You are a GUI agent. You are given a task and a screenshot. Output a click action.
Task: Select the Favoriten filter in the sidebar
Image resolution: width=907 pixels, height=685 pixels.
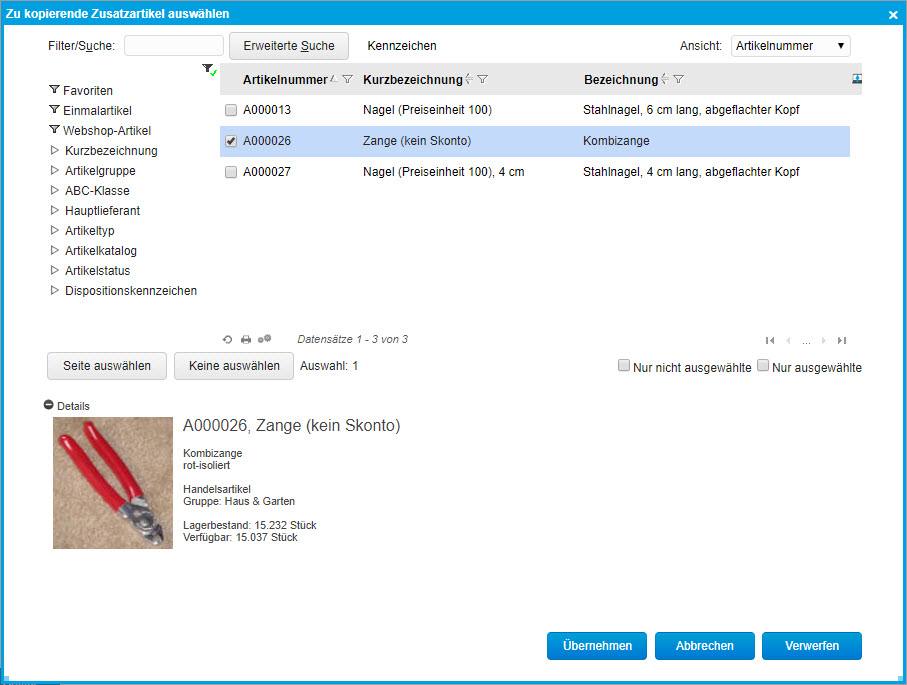coord(87,90)
